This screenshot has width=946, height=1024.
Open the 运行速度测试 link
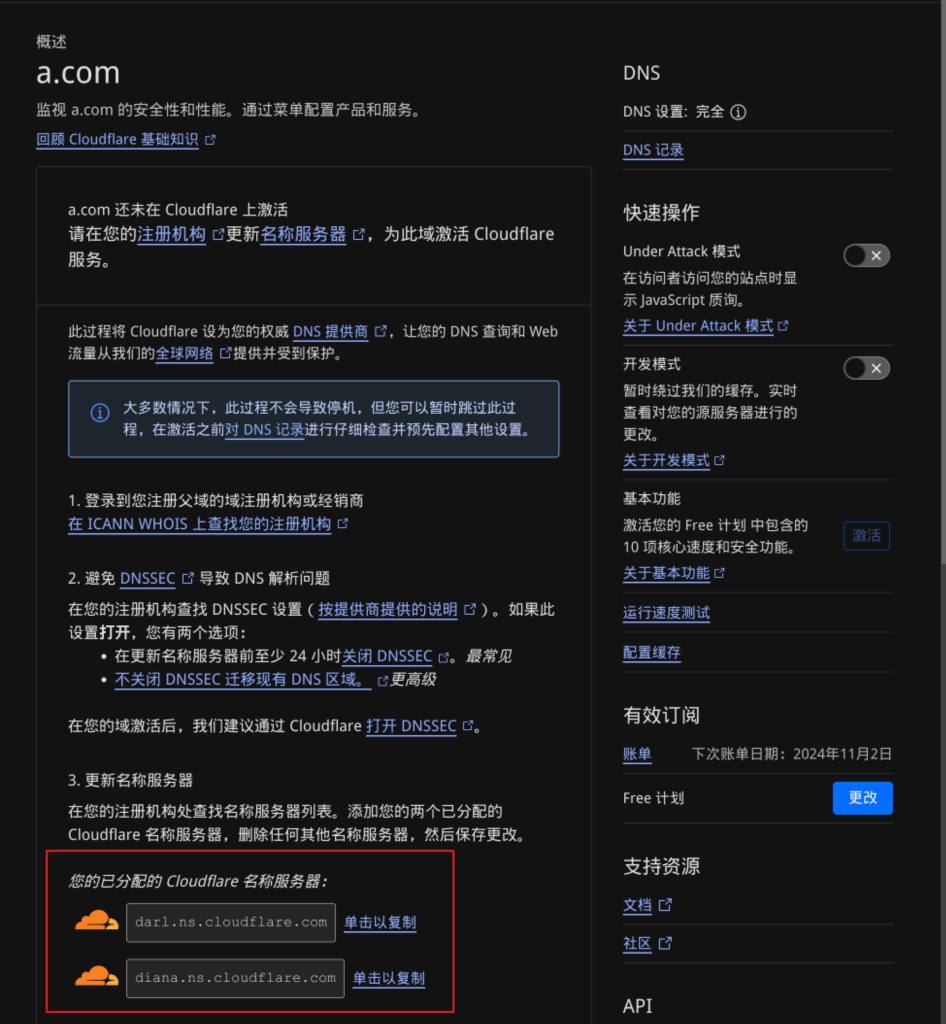(666, 613)
